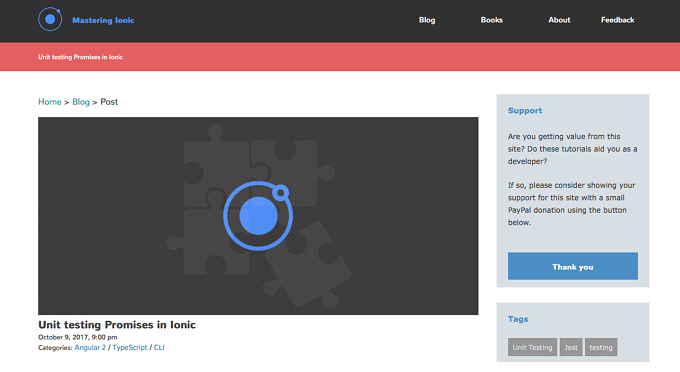Open the Mastering Ionic site title link
680x372 pixels.
[x=103, y=20]
